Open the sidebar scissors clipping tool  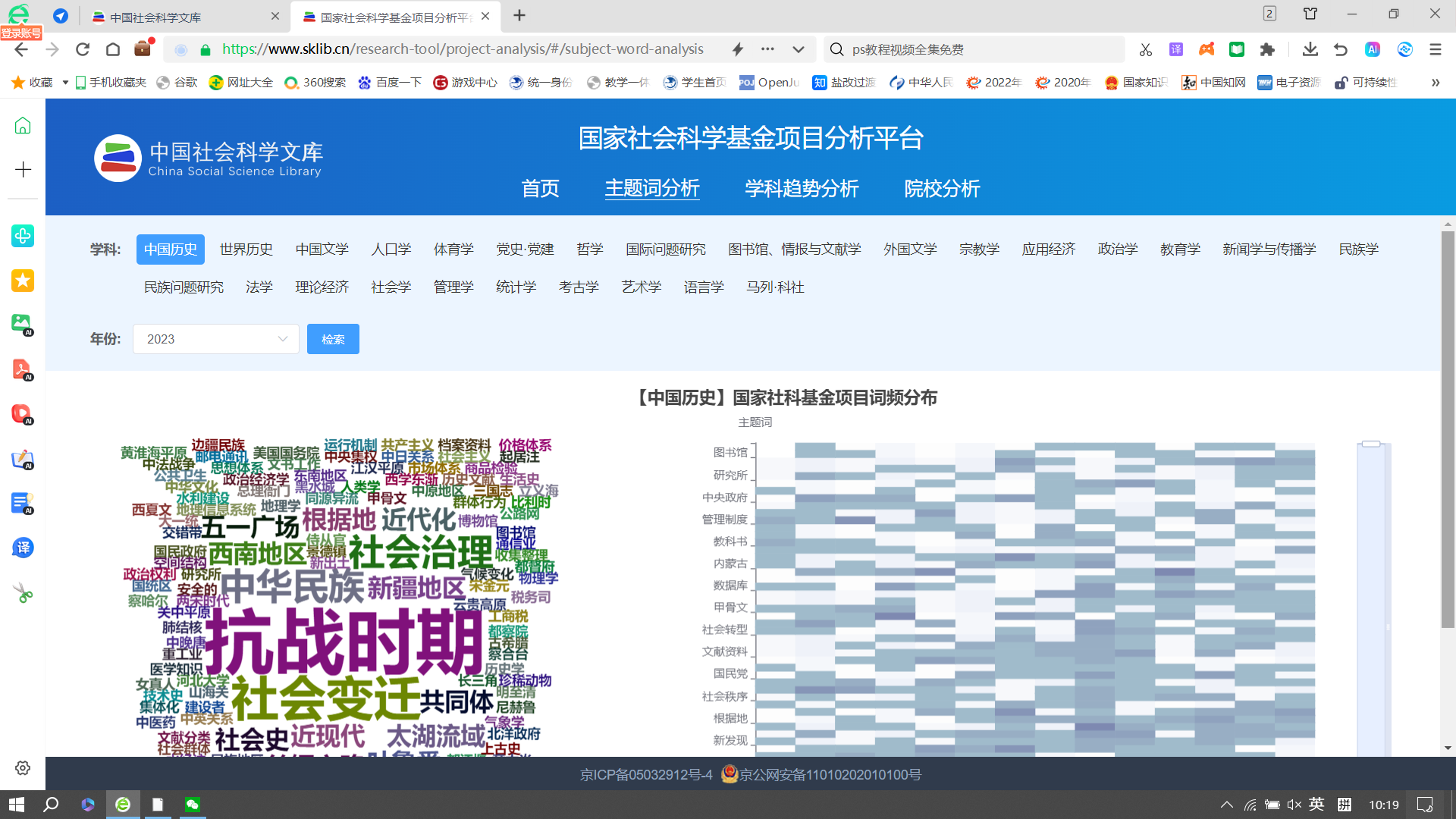tap(23, 593)
